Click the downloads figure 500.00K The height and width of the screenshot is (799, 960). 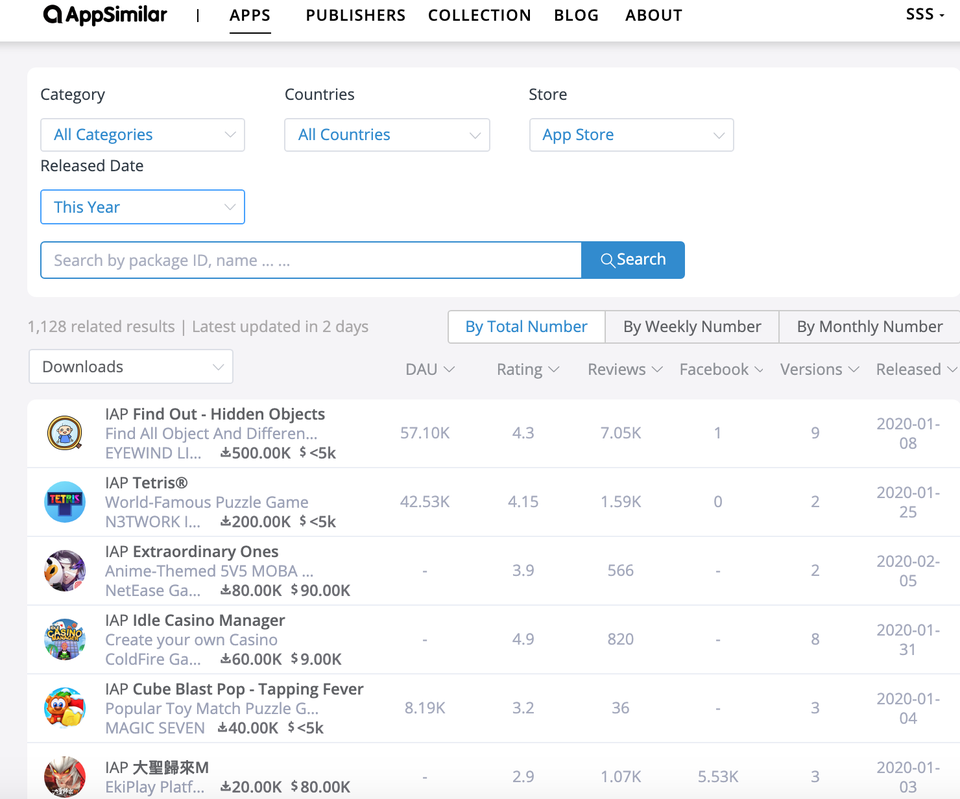pos(256,453)
